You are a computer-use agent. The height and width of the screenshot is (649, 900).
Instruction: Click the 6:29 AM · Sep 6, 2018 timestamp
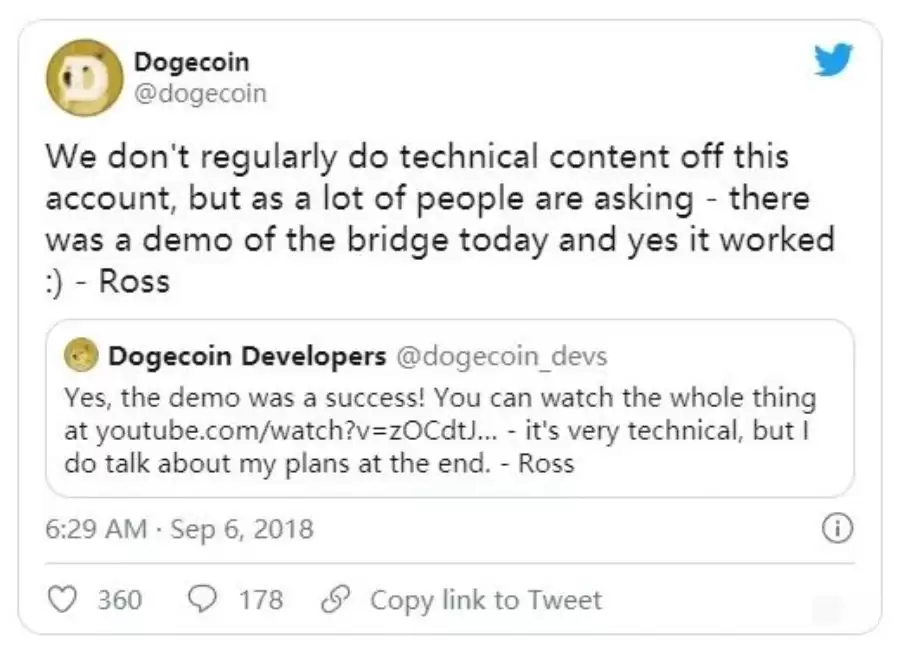pos(180,529)
